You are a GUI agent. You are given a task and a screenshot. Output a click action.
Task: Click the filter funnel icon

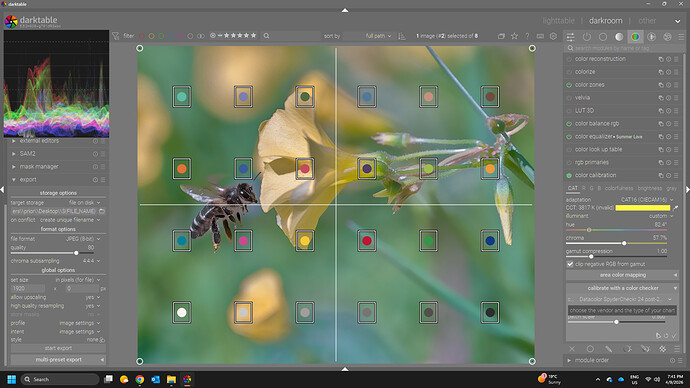coord(116,36)
